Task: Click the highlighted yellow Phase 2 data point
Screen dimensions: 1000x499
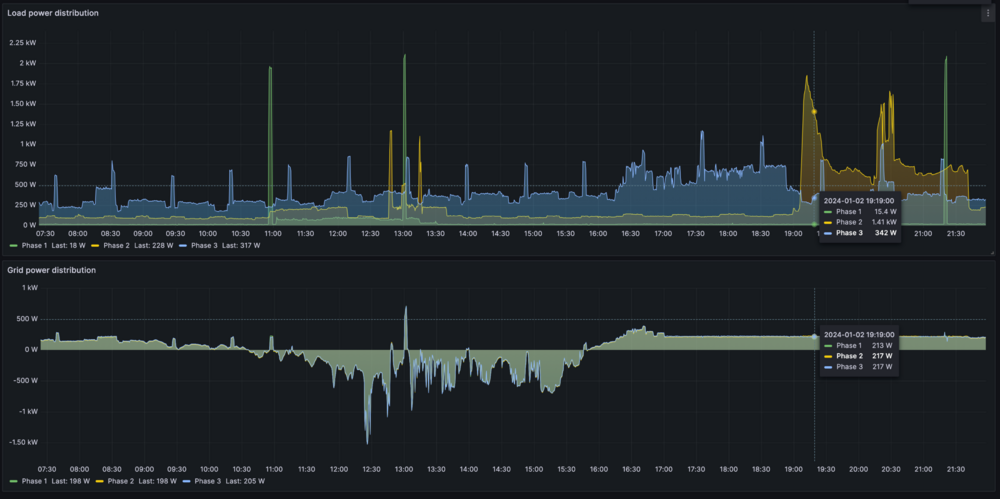Action: (x=814, y=111)
